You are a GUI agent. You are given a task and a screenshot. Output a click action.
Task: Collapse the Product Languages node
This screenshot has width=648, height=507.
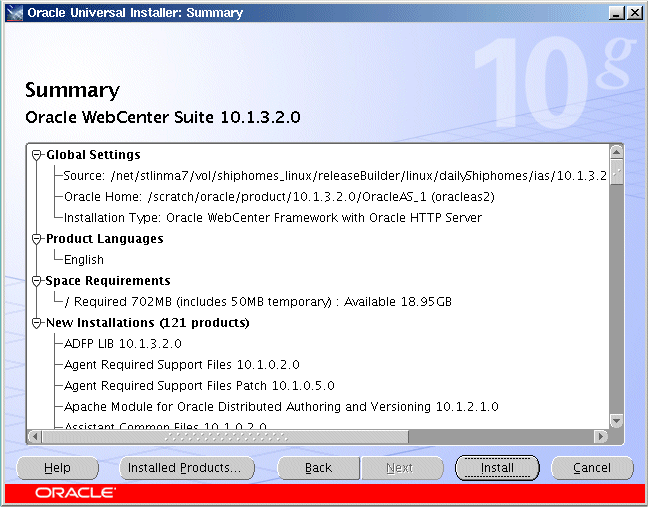point(37,239)
